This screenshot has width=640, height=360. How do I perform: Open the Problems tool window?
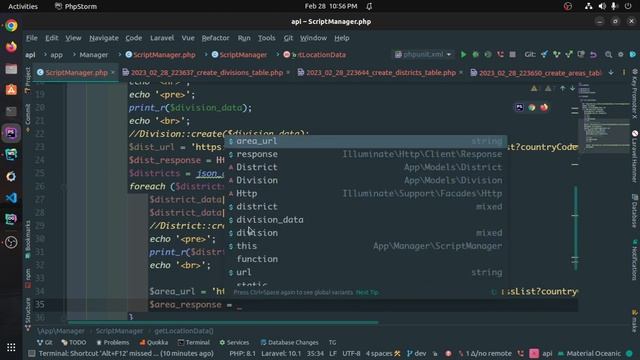113,342
